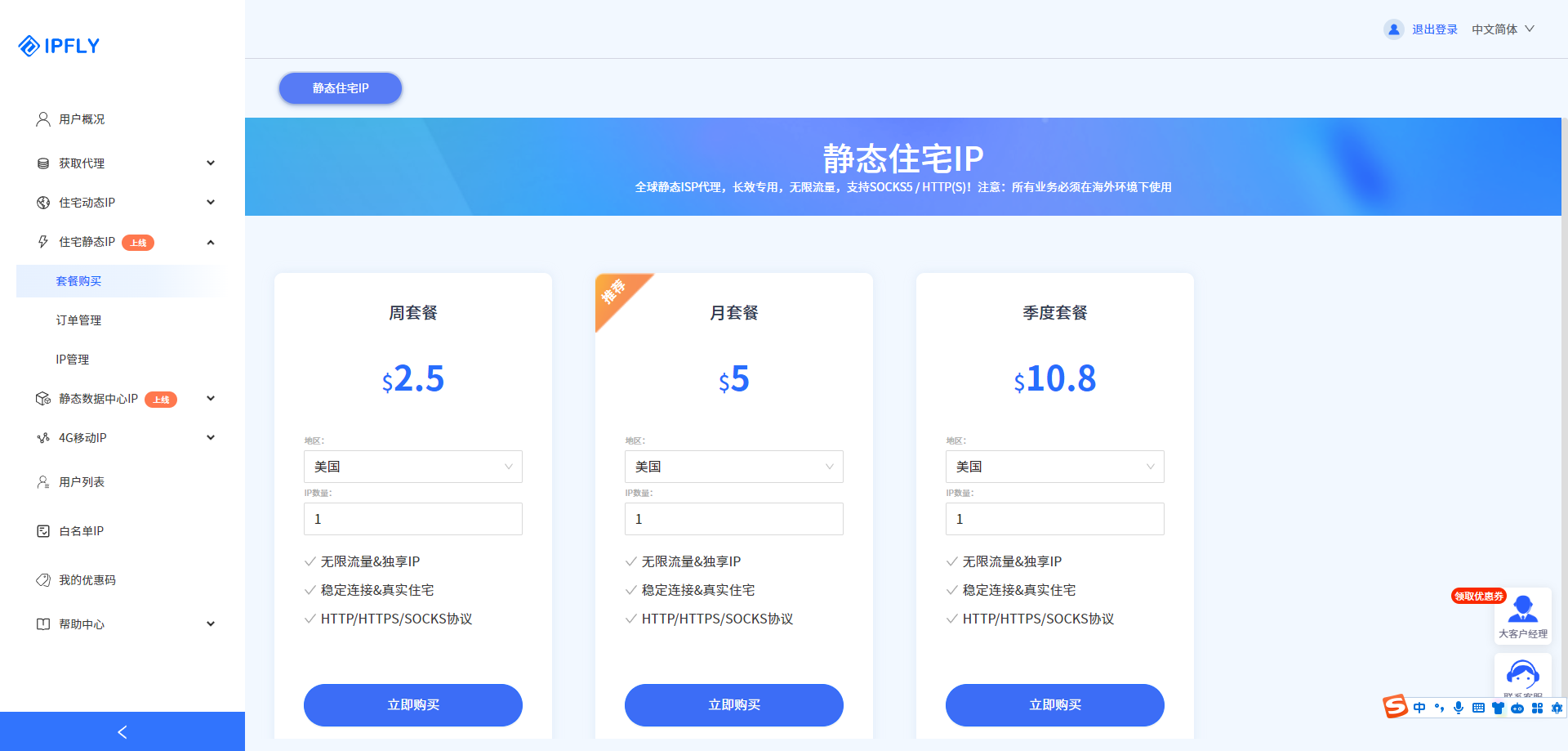Click the user avatar icon in header

coord(1393,29)
